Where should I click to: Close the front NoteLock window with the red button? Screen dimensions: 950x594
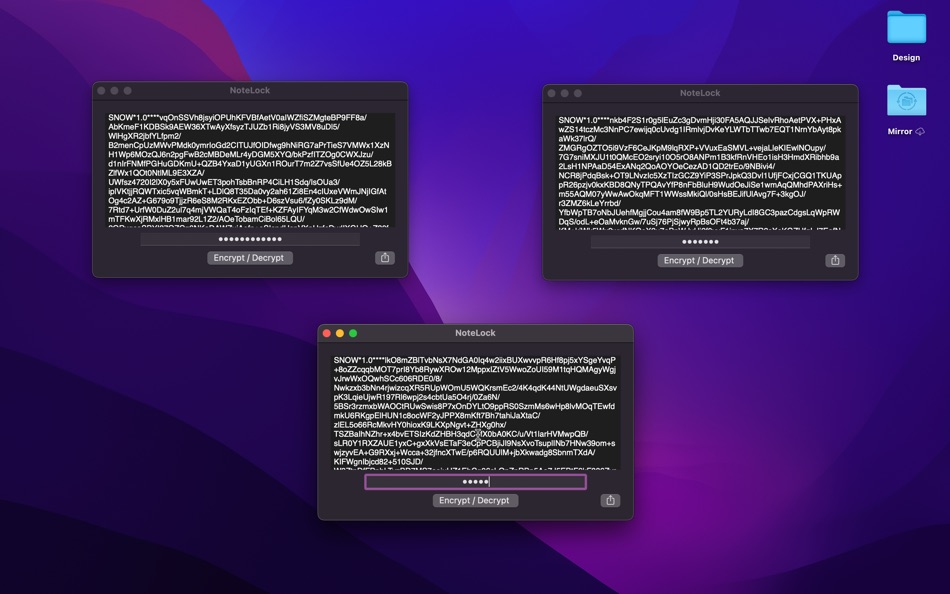327,333
